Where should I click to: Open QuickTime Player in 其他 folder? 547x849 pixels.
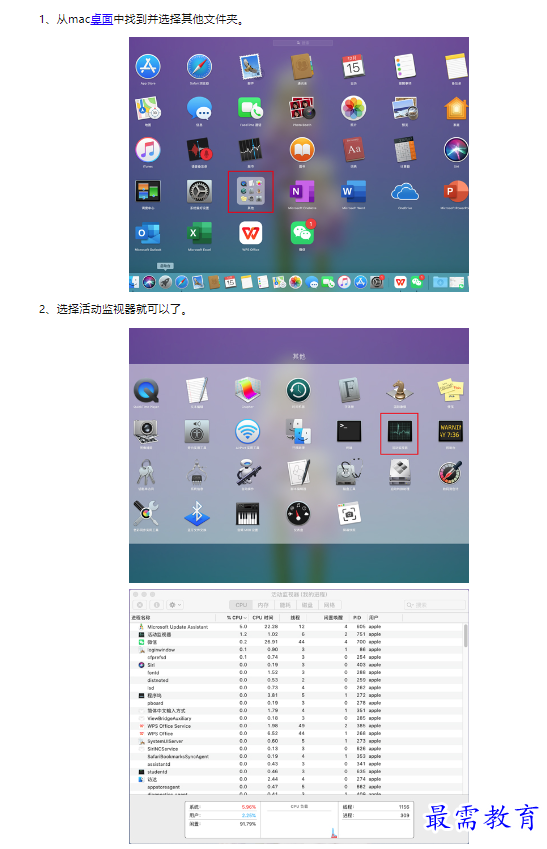146,390
